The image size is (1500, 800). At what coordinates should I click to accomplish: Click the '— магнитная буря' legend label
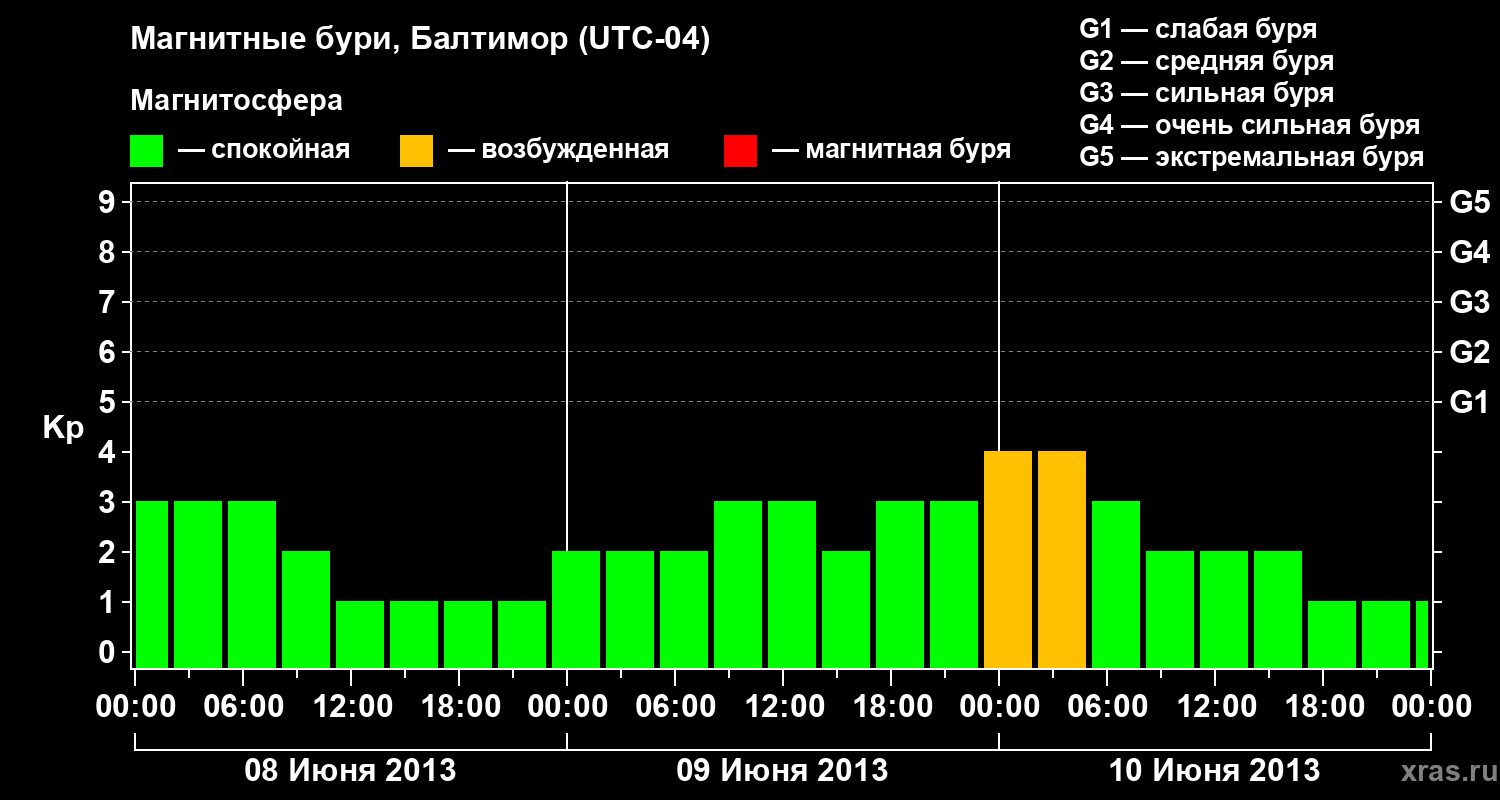pos(892,150)
